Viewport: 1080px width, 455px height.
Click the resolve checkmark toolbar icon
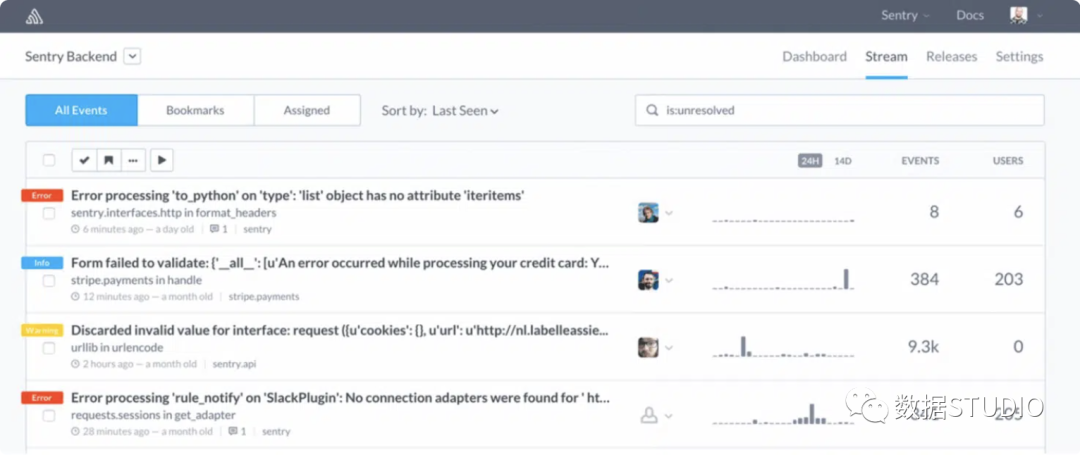point(84,160)
